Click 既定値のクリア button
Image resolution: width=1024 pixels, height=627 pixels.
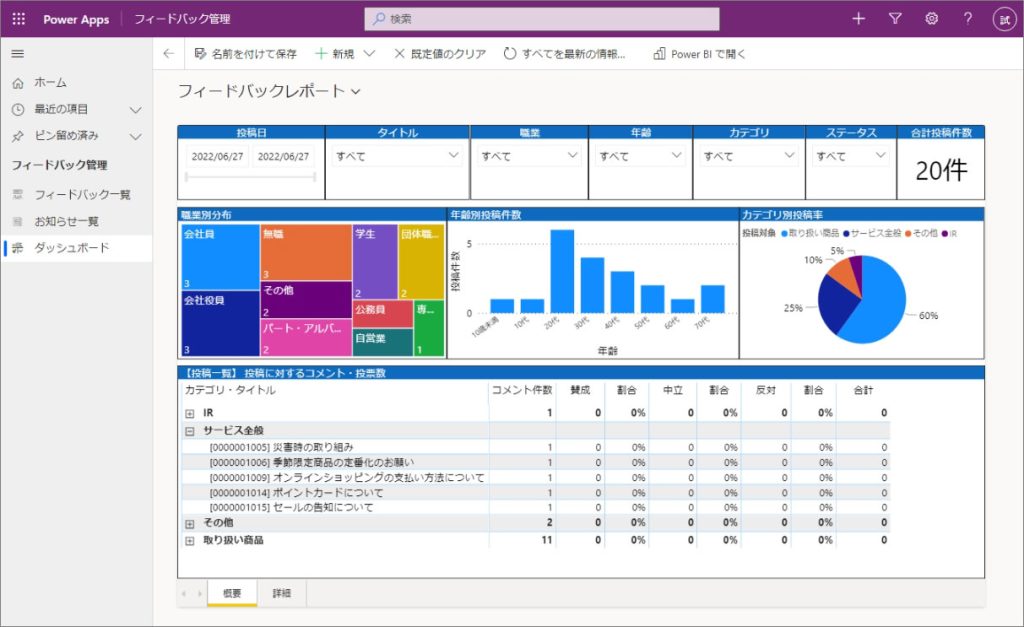(x=441, y=54)
